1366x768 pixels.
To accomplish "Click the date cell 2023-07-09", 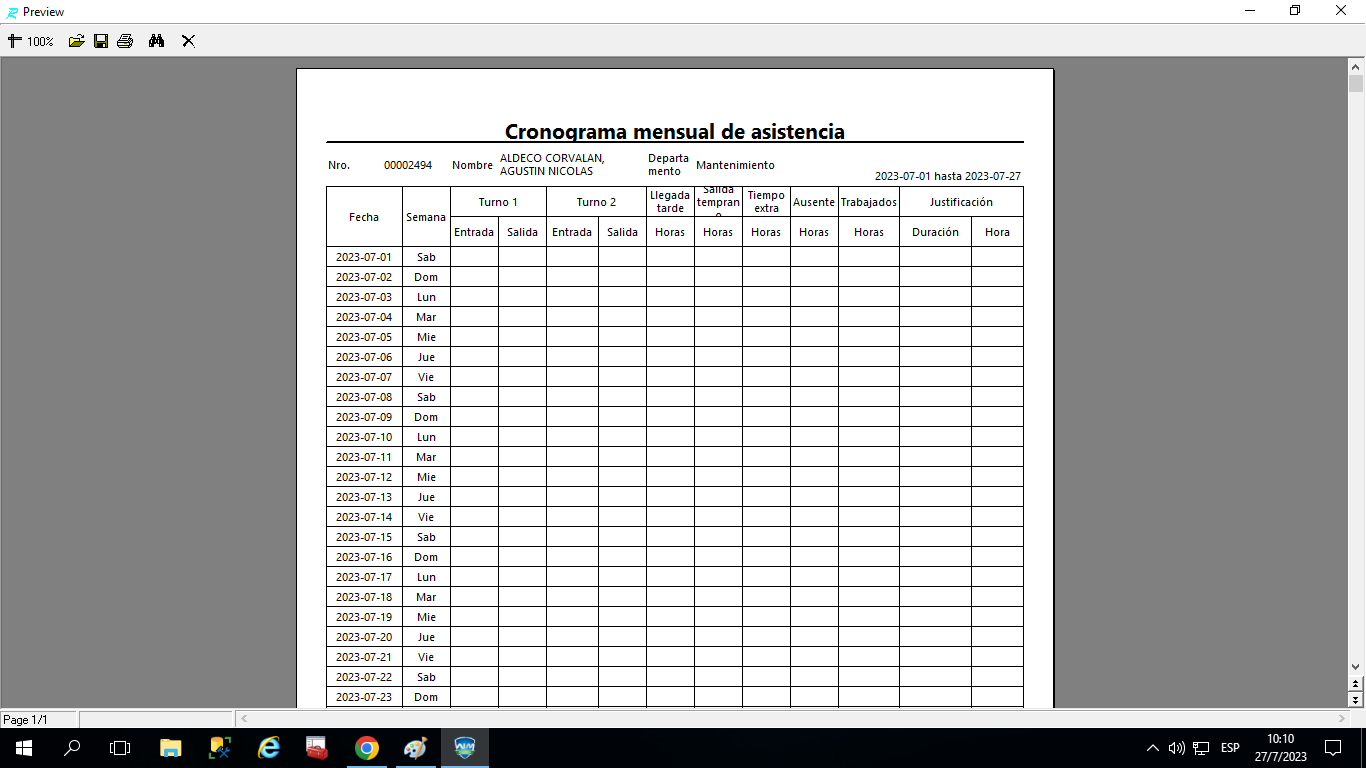I will pyautogui.click(x=364, y=417).
